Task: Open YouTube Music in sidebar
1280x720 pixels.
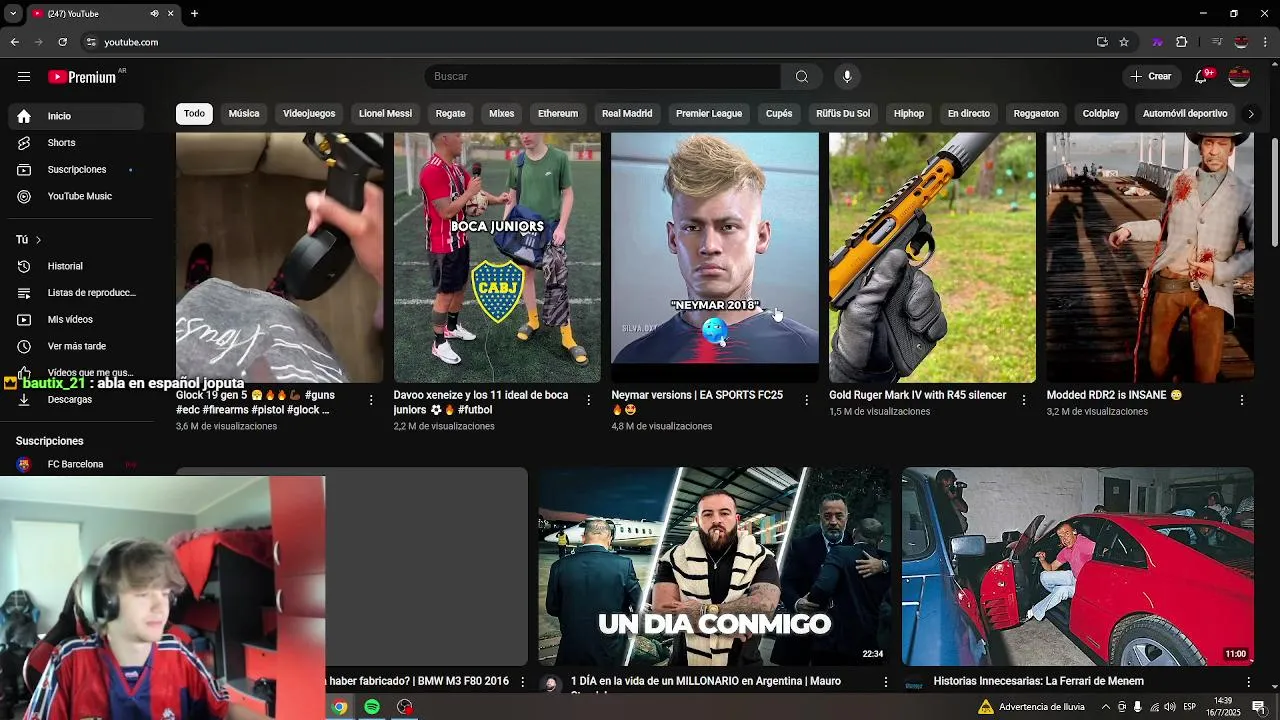Action: click(76, 197)
